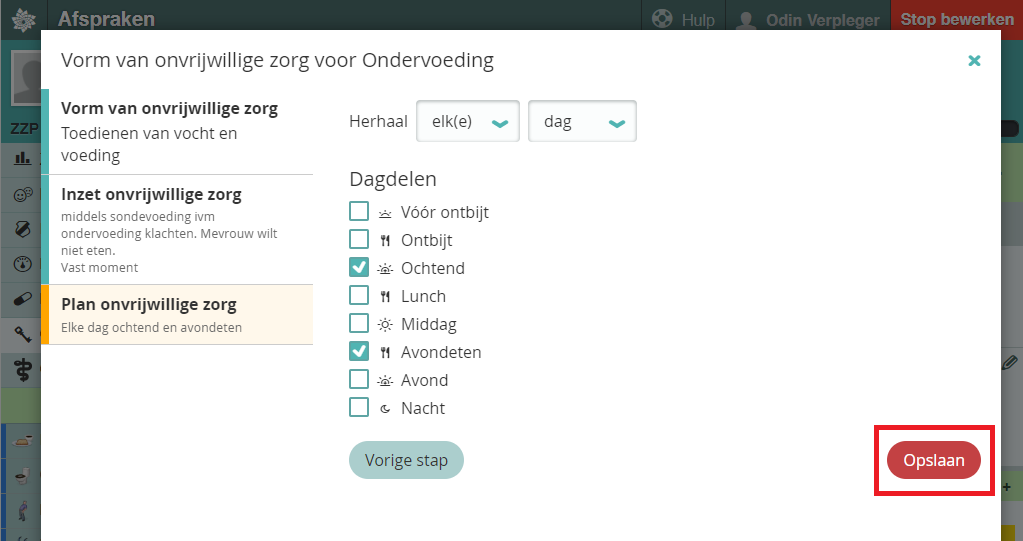Screen dimensions: 1023x541
Task: Select the gauge meter sidebar icon
Action: 21,264
